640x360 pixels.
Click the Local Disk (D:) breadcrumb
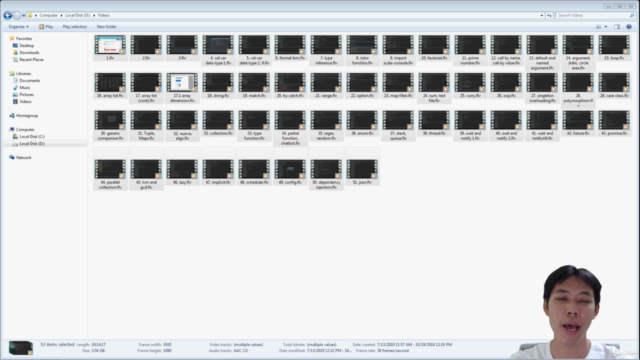click(78, 16)
